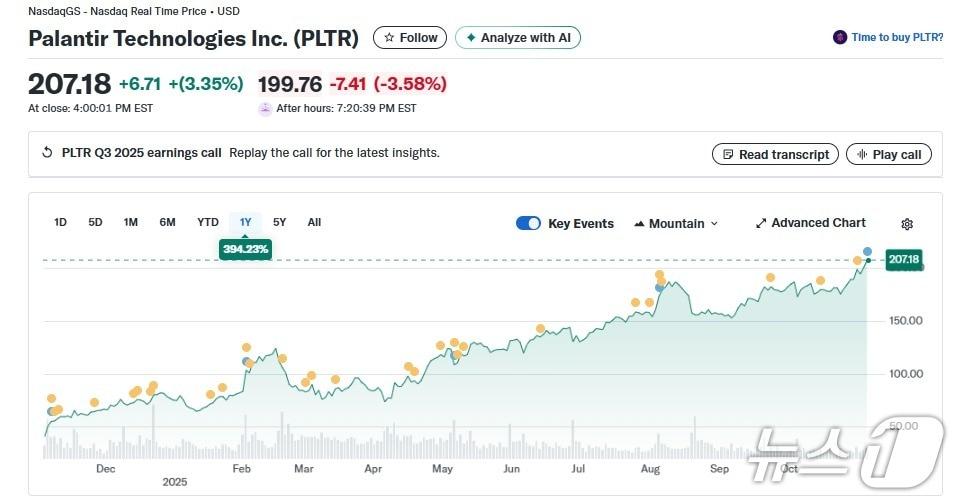Open the Time to buy PLTR? link
The height and width of the screenshot is (503, 959).
coord(897,37)
